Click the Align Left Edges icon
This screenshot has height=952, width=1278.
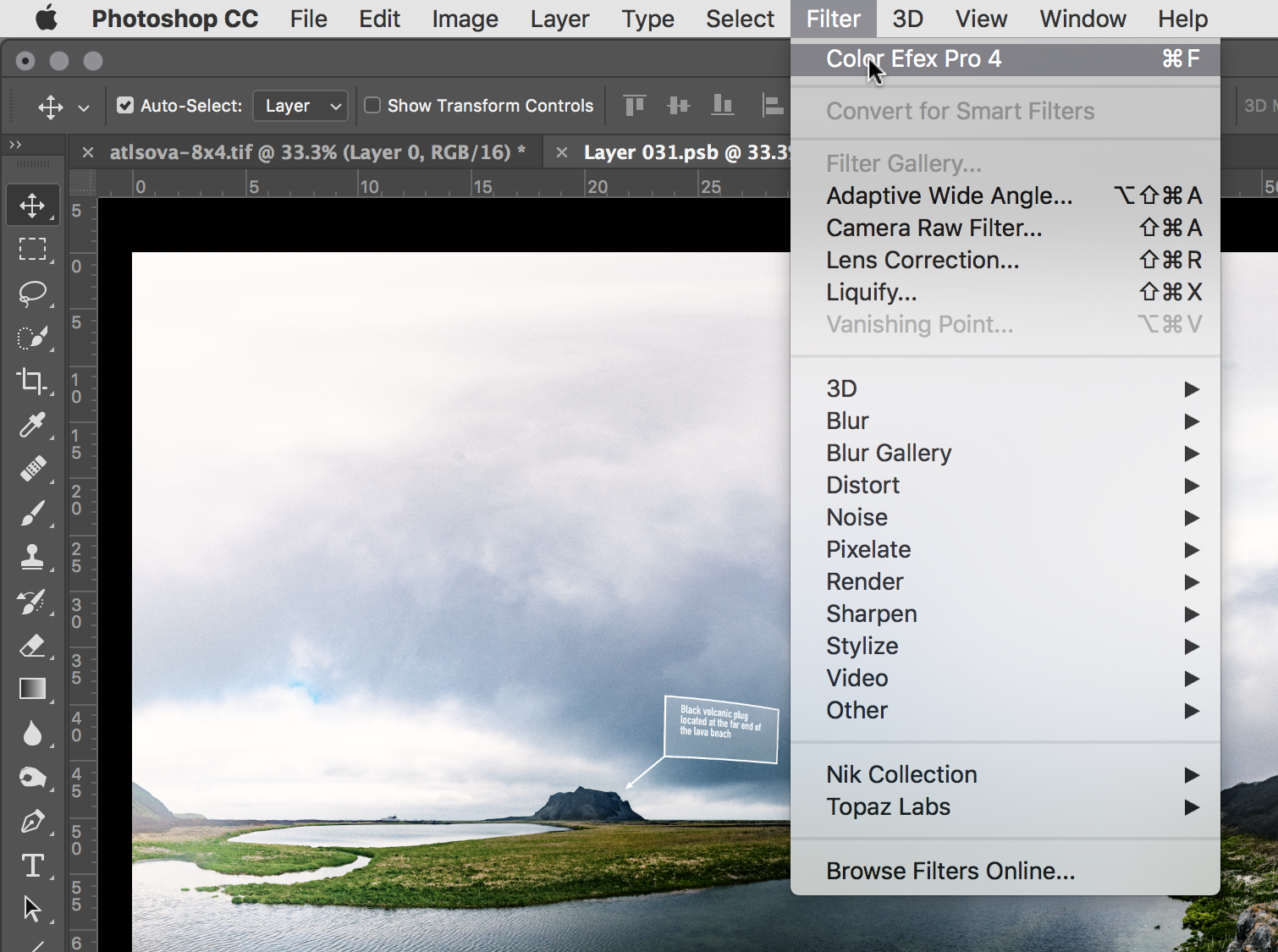pos(772,105)
